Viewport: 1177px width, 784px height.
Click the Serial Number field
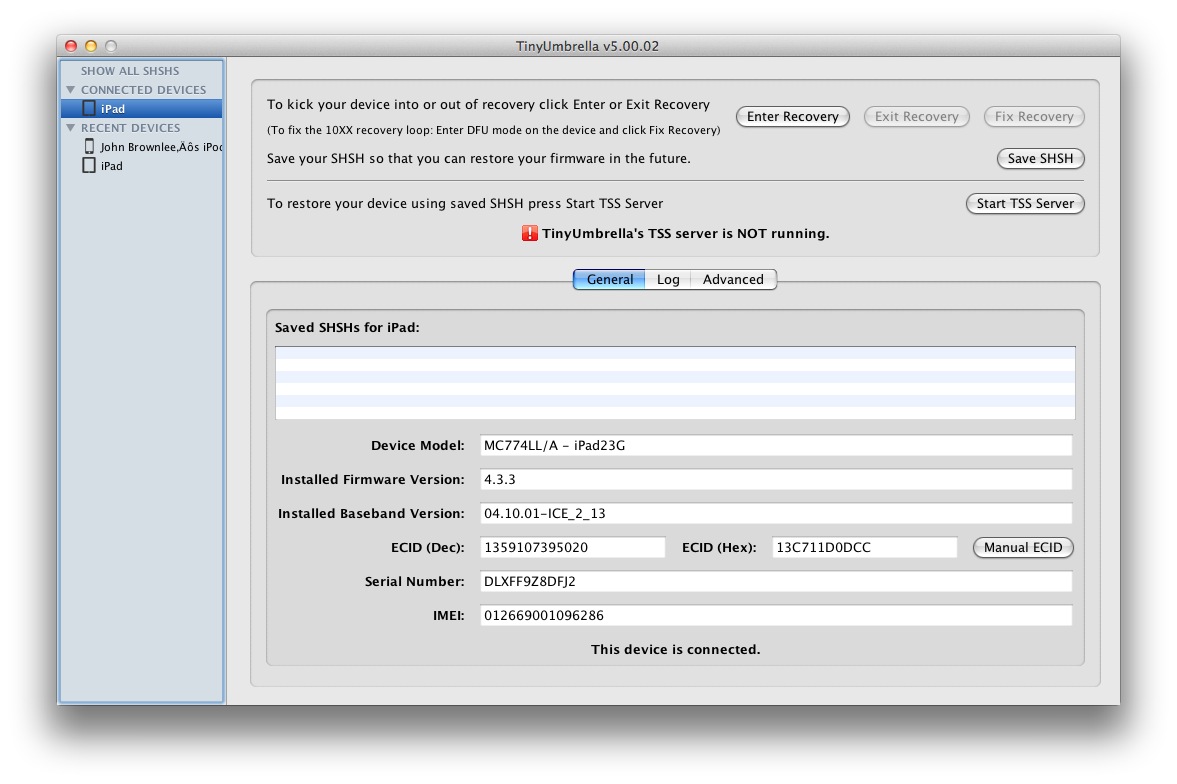[x=775, y=582]
